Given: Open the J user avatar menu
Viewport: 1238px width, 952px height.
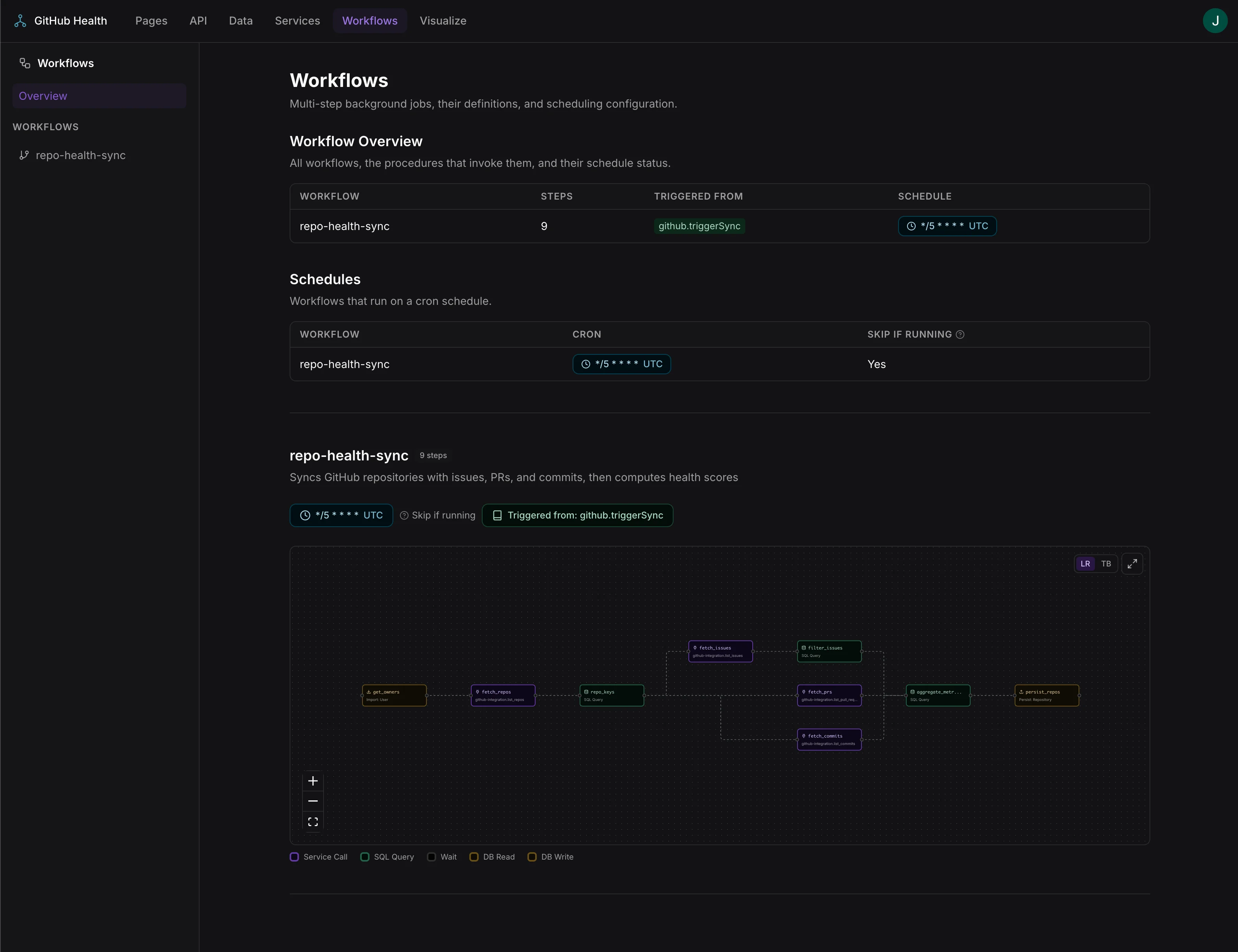Looking at the screenshot, I should click(1215, 21).
